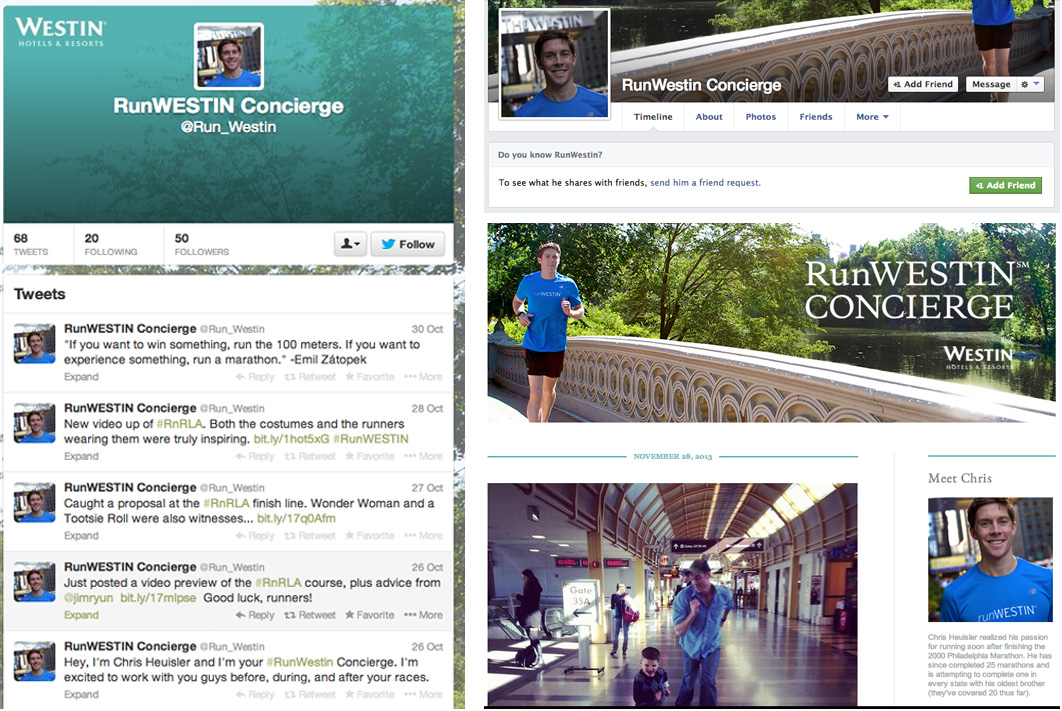Open the #RunWestin hashtag in intro tweet
Screen dimensions: 1062x711
coord(299,662)
